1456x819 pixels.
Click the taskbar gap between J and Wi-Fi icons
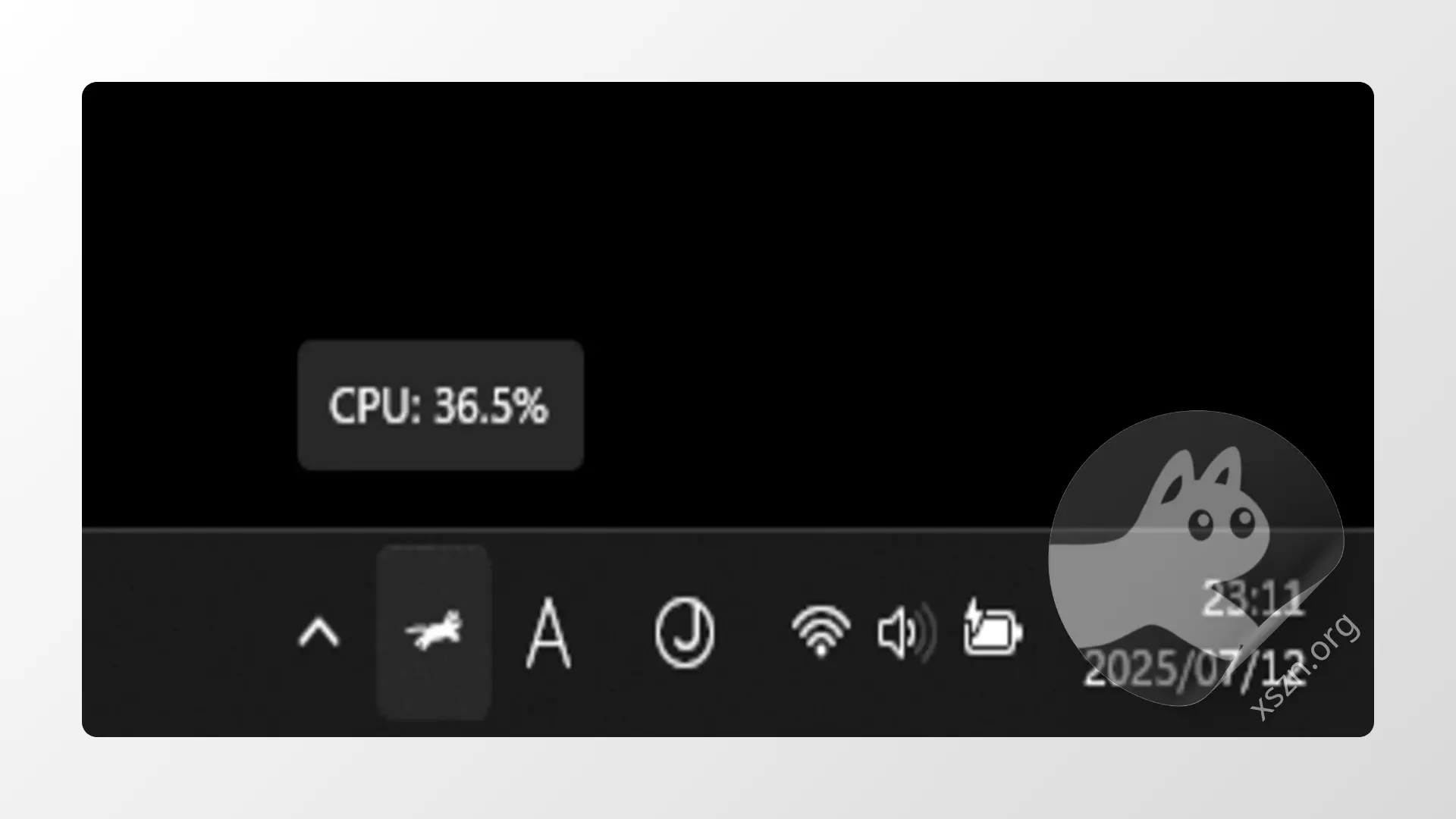pyautogui.click(x=752, y=633)
